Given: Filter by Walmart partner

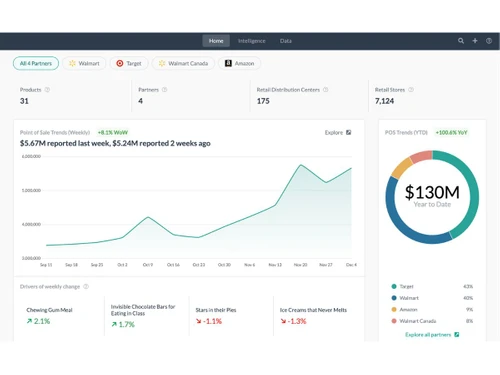Looking at the screenshot, I should click(x=84, y=63).
